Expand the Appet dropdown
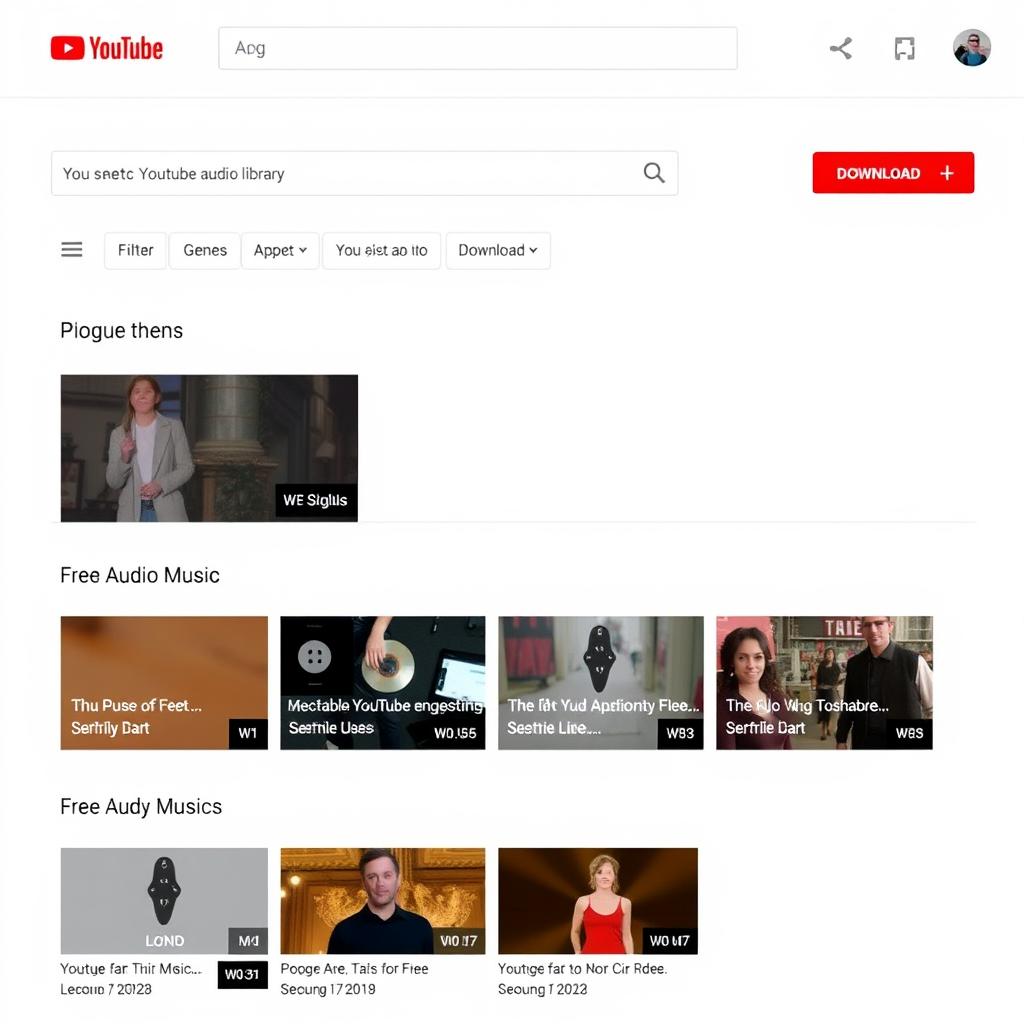 point(280,250)
